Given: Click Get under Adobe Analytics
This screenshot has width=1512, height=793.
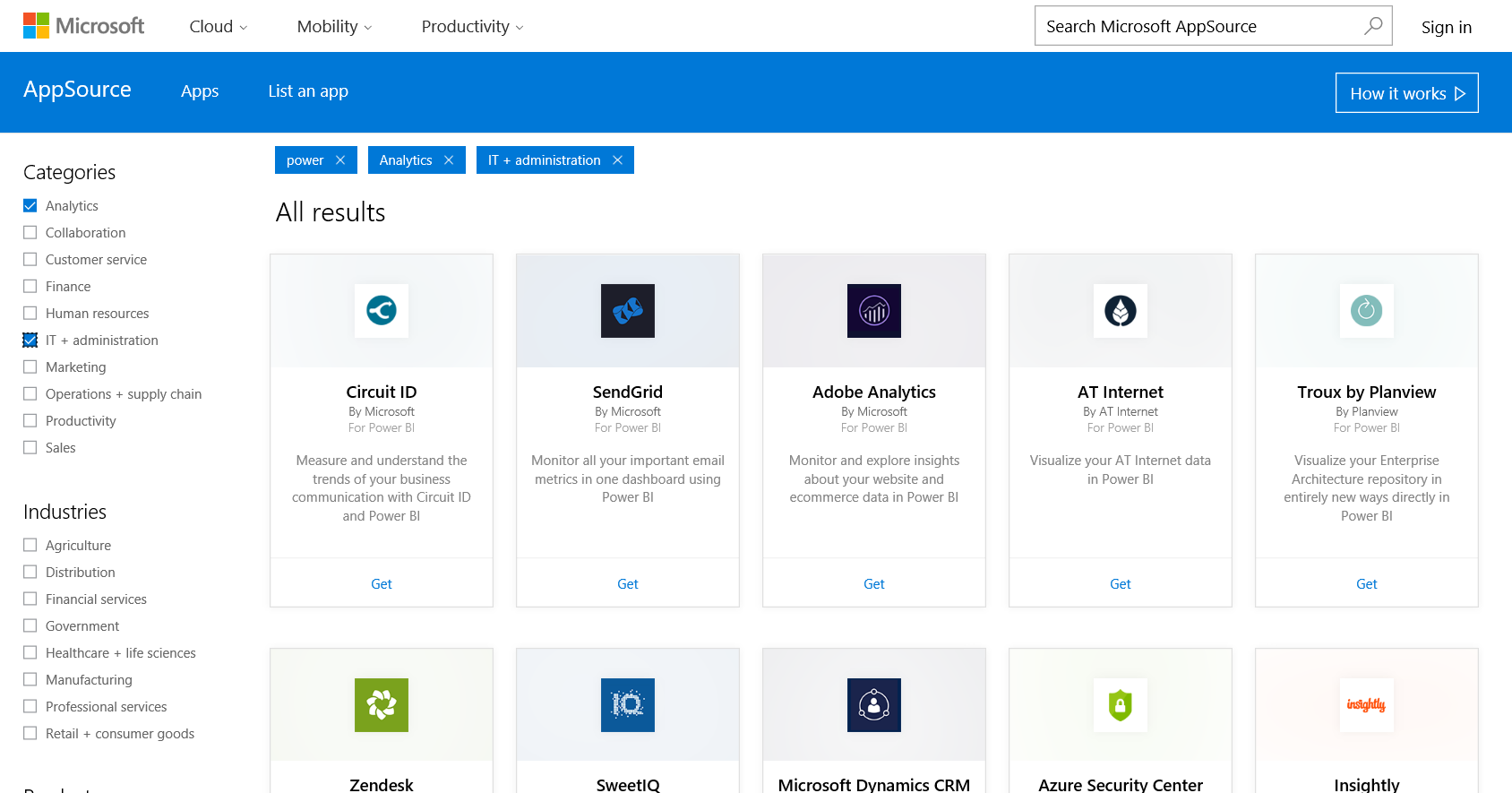Looking at the screenshot, I should (x=874, y=584).
